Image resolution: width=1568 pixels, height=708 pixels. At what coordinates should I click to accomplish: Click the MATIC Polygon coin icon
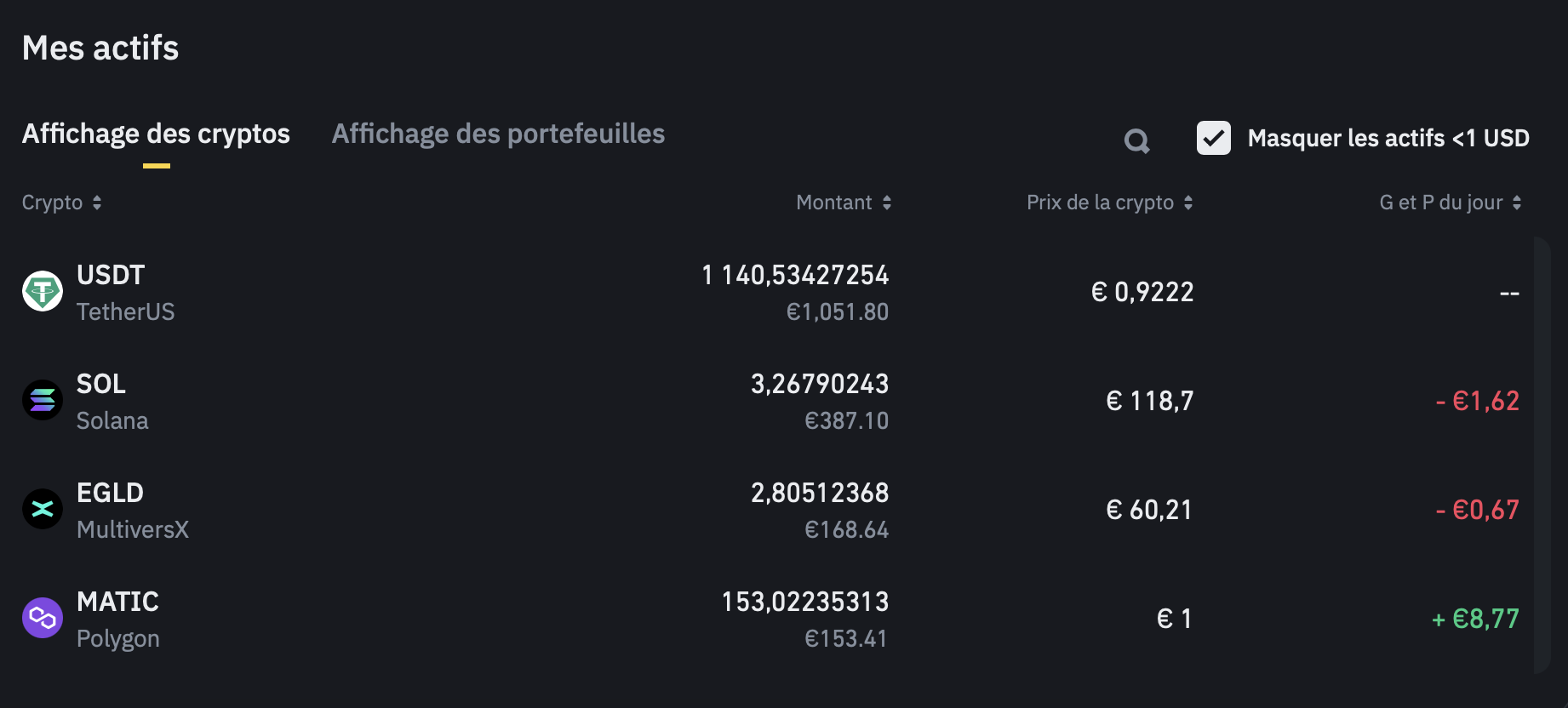pyautogui.click(x=43, y=619)
